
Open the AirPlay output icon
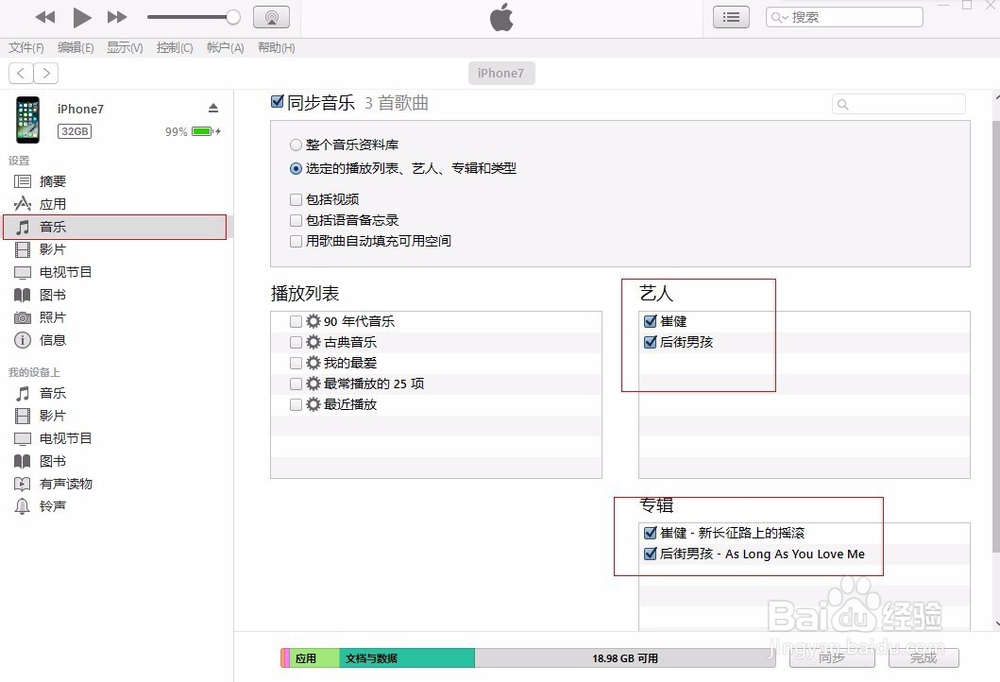(272, 17)
